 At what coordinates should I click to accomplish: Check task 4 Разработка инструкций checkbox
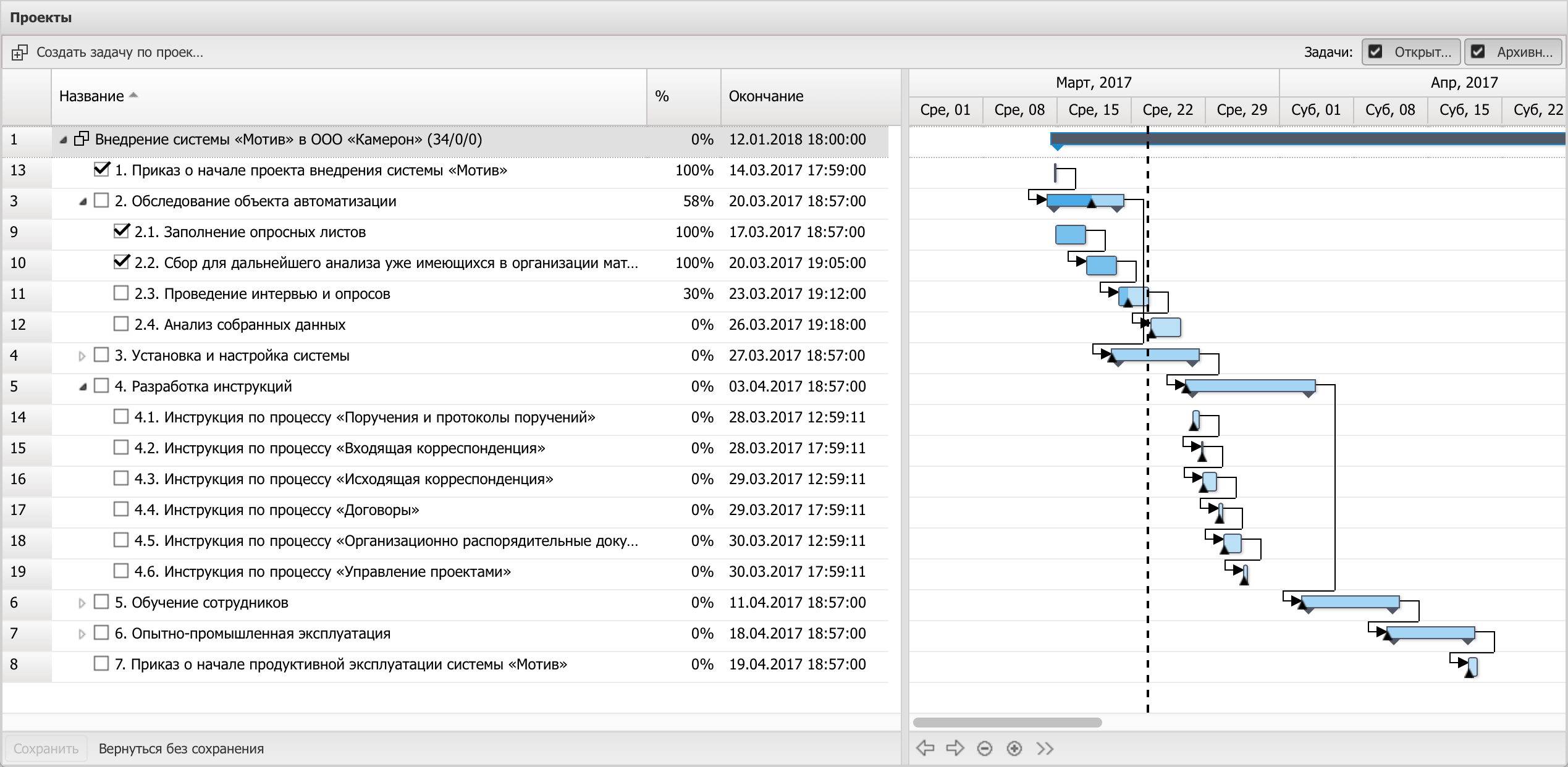point(101,385)
